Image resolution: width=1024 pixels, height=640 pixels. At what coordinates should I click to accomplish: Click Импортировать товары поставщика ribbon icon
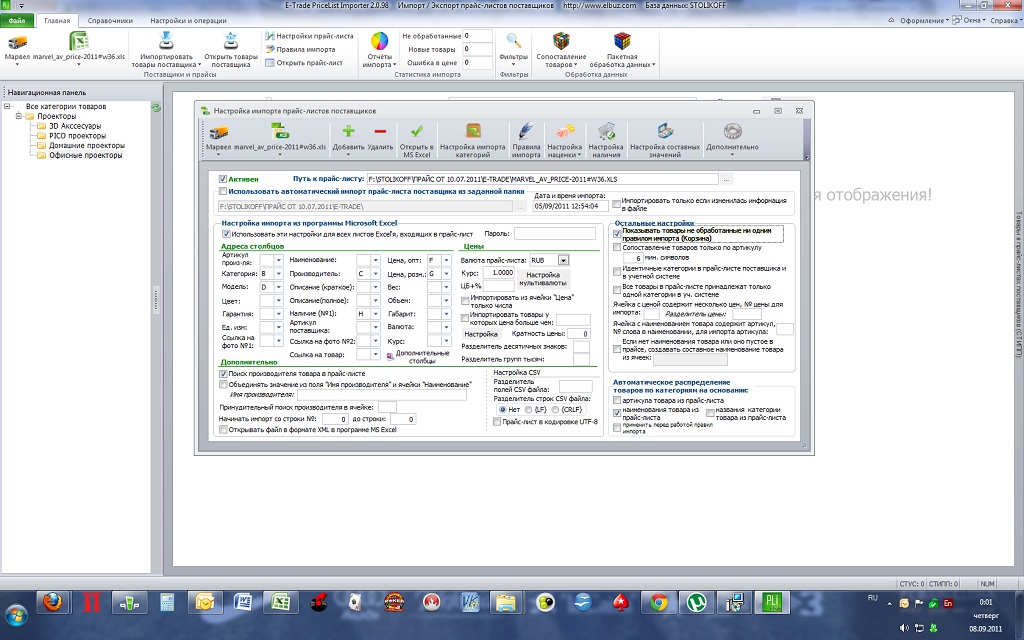tap(167, 41)
